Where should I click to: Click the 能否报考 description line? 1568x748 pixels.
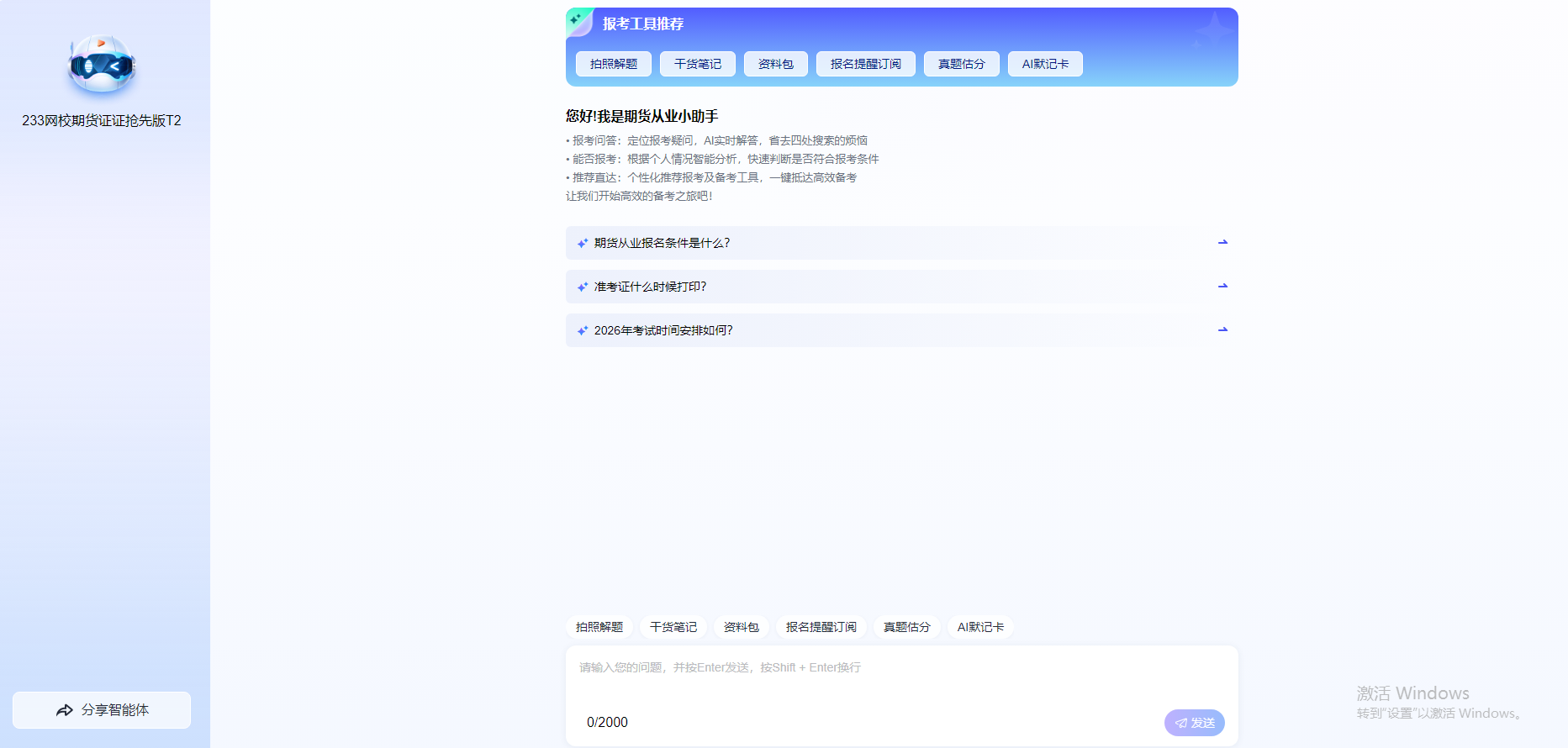[722, 159]
